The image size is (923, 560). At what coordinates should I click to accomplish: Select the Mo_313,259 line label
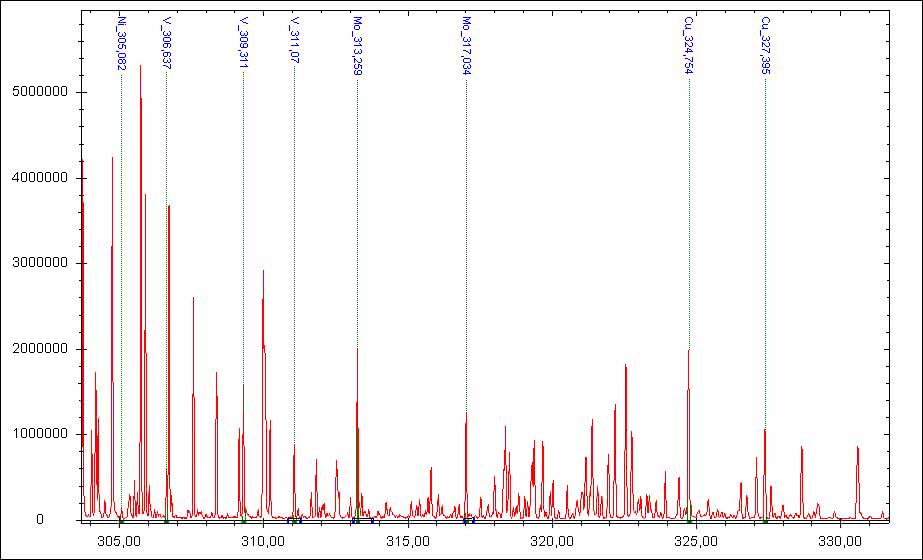(x=357, y=46)
